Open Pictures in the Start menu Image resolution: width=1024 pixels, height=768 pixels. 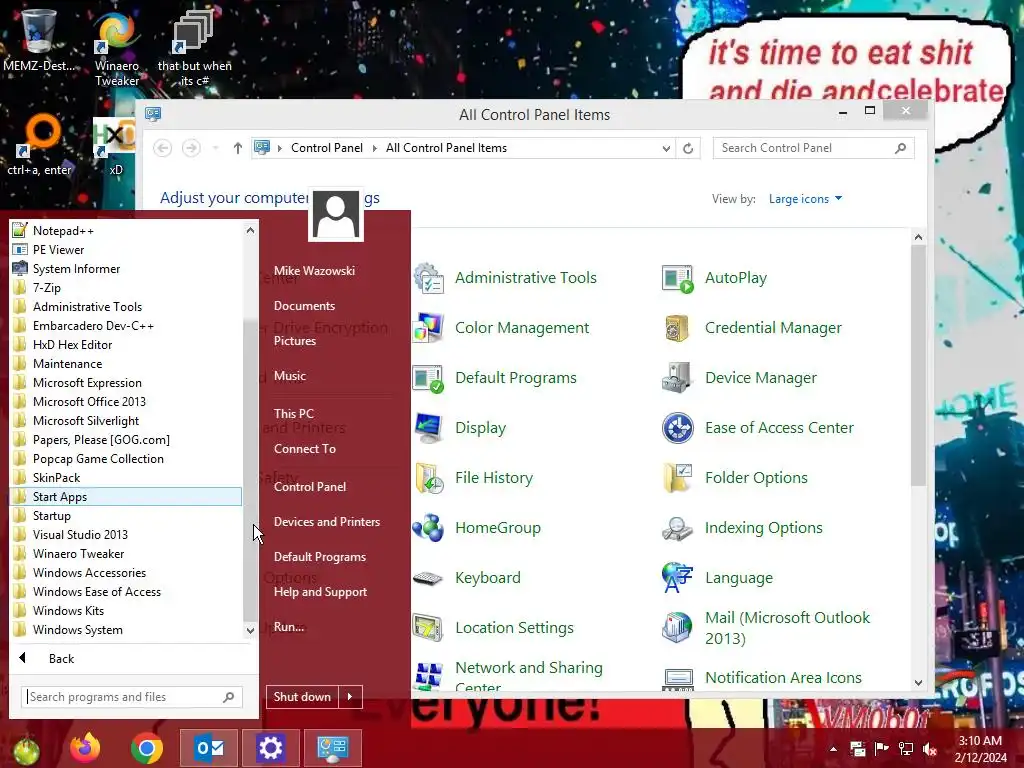click(x=295, y=341)
